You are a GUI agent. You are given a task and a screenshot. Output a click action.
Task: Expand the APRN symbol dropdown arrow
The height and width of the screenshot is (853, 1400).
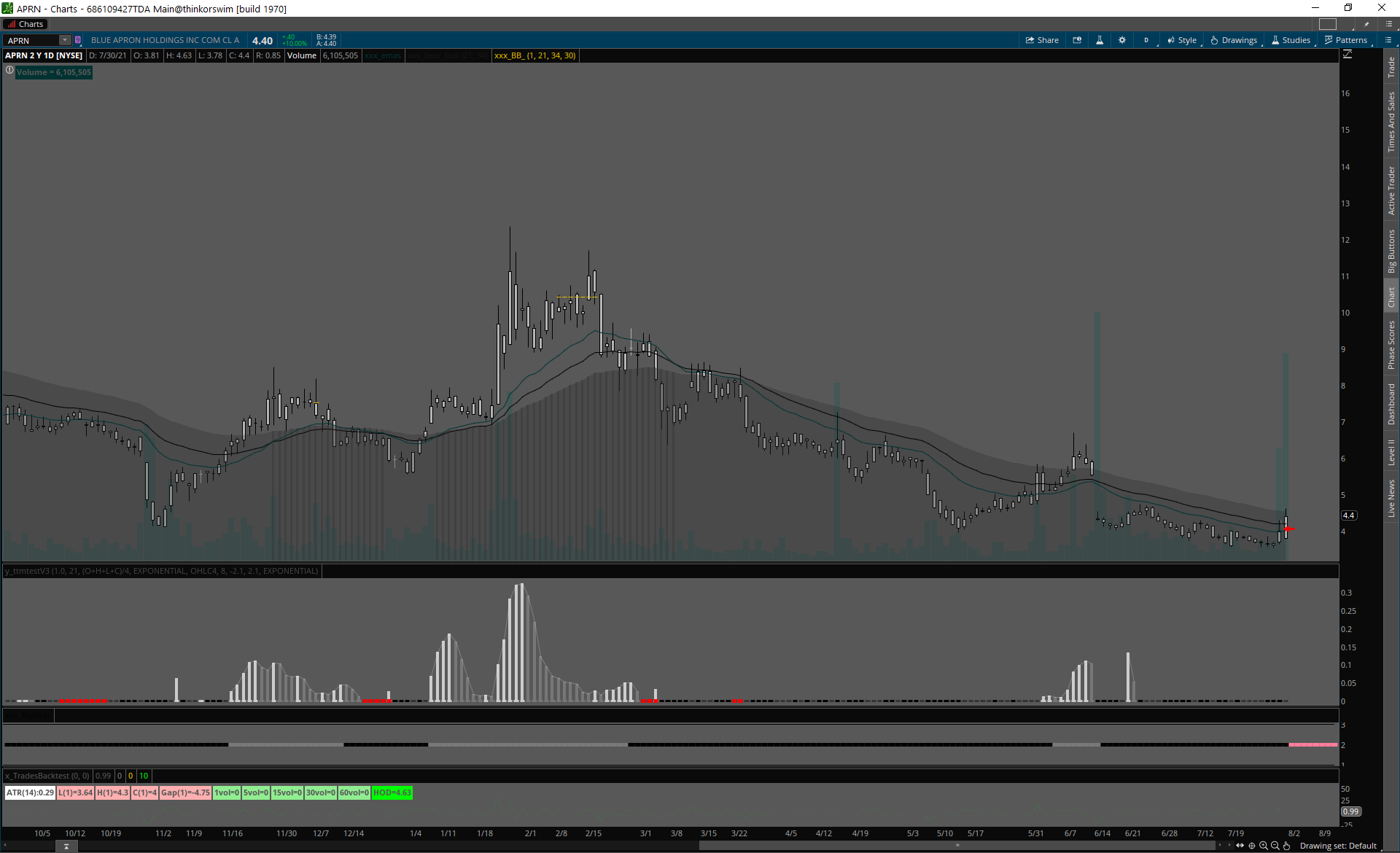pos(65,40)
